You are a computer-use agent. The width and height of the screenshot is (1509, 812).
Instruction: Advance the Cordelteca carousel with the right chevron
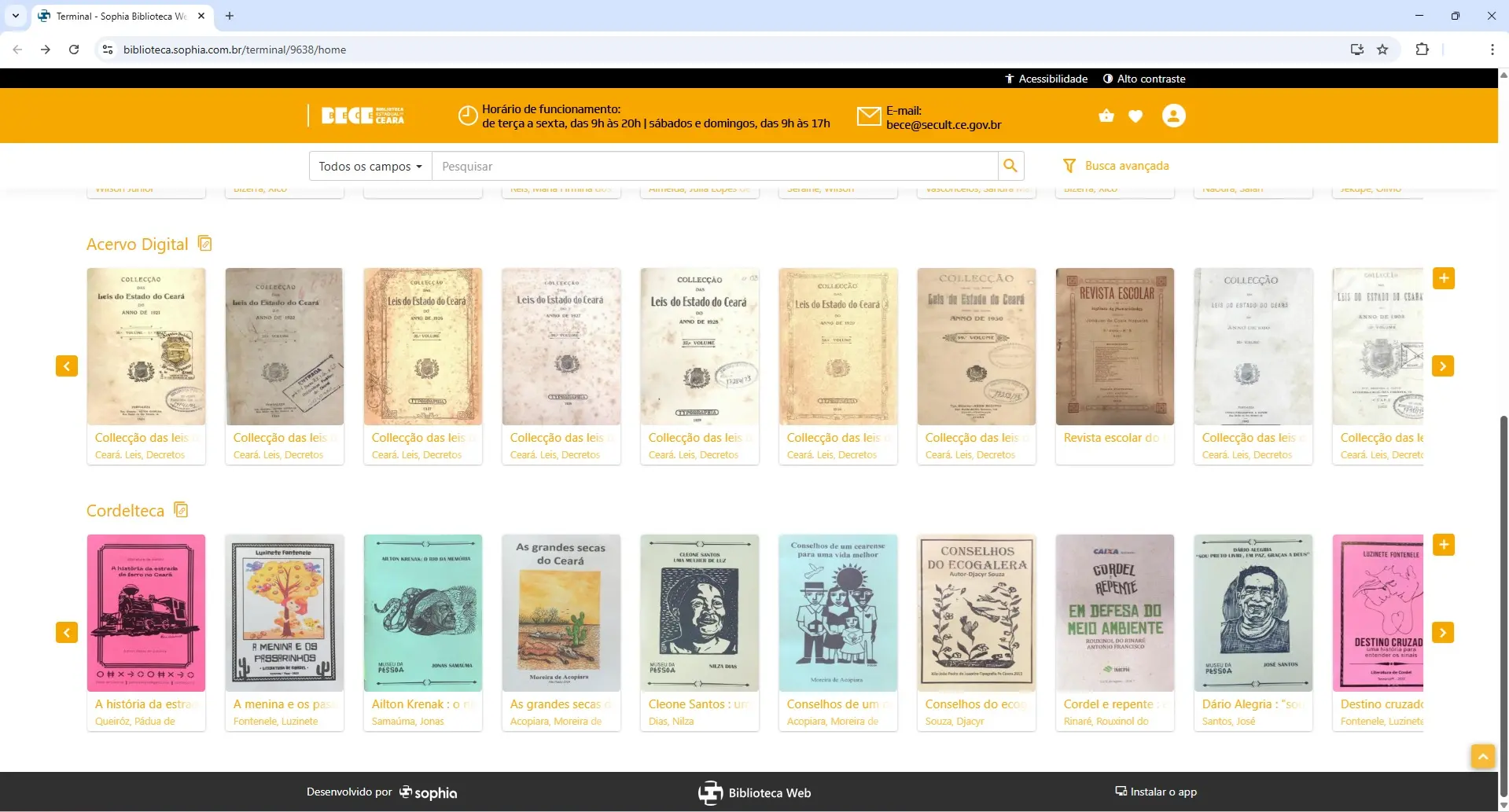[x=1444, y=631]
